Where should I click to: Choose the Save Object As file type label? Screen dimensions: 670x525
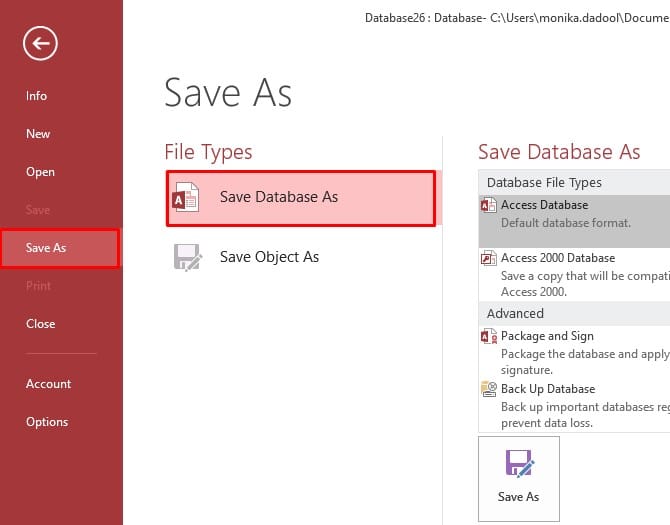pos(269,257)
